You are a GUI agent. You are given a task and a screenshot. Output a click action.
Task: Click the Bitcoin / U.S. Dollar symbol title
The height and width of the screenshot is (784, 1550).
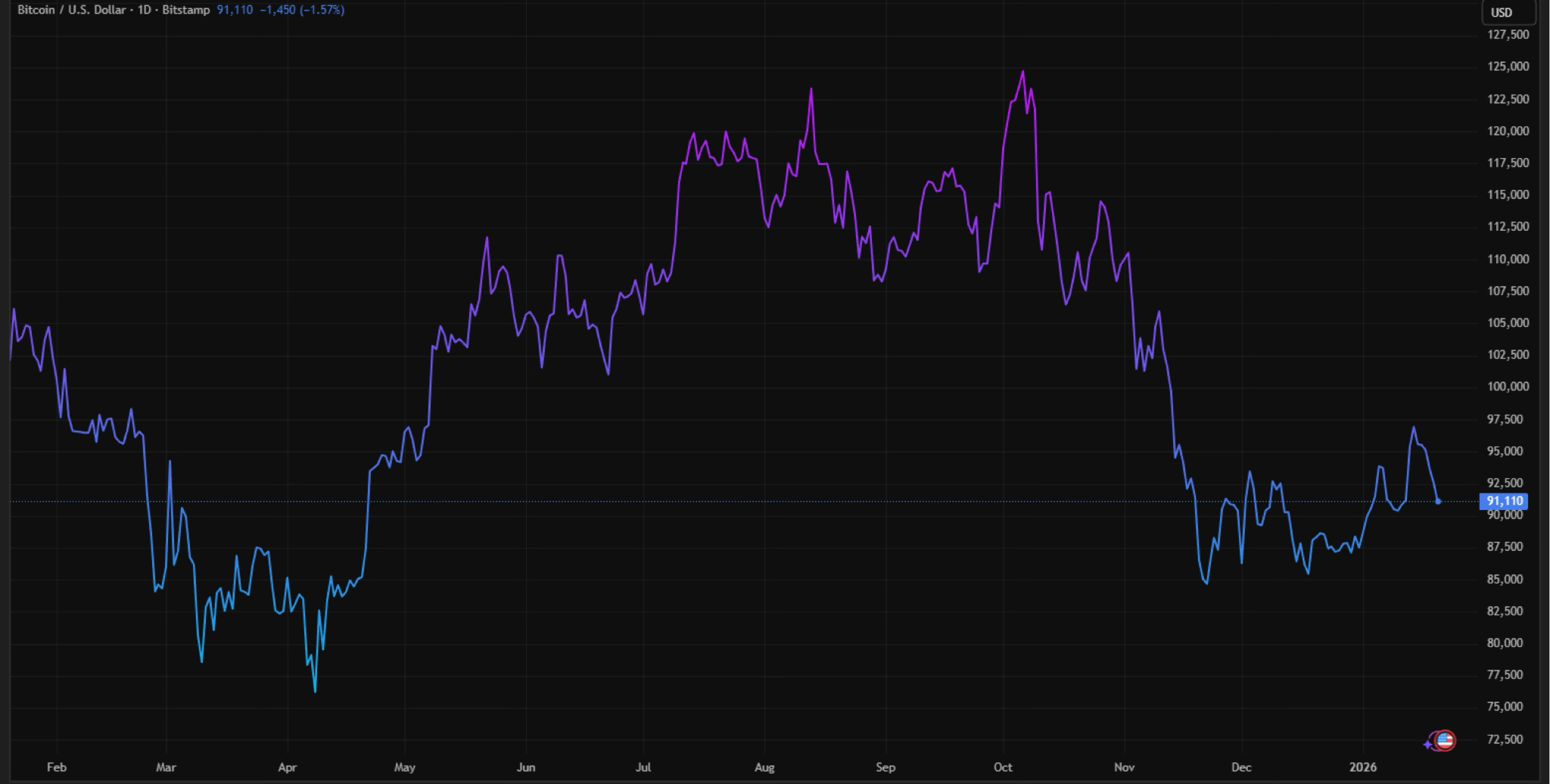click(x=72, y=10)
